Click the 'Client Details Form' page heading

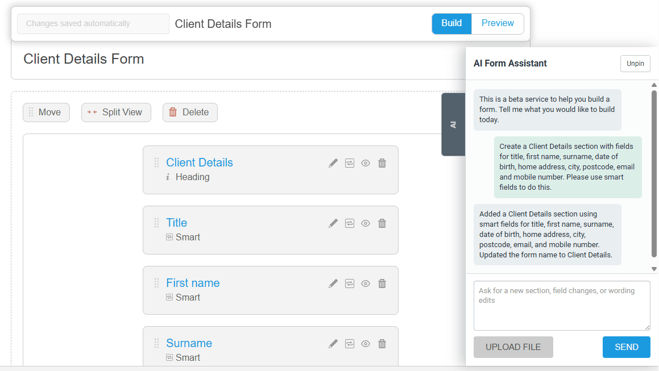coord(83,59)
